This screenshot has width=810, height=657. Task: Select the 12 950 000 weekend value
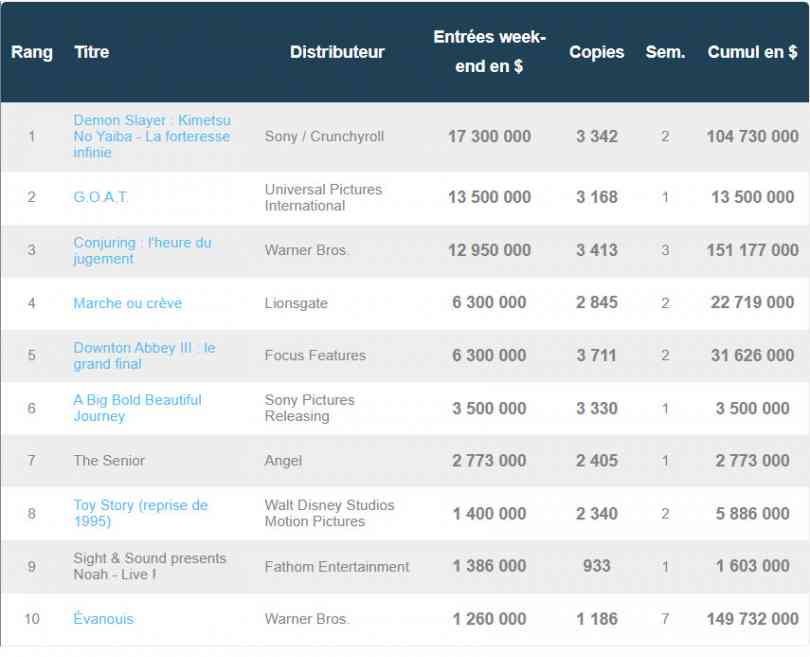tap(489, 250)
